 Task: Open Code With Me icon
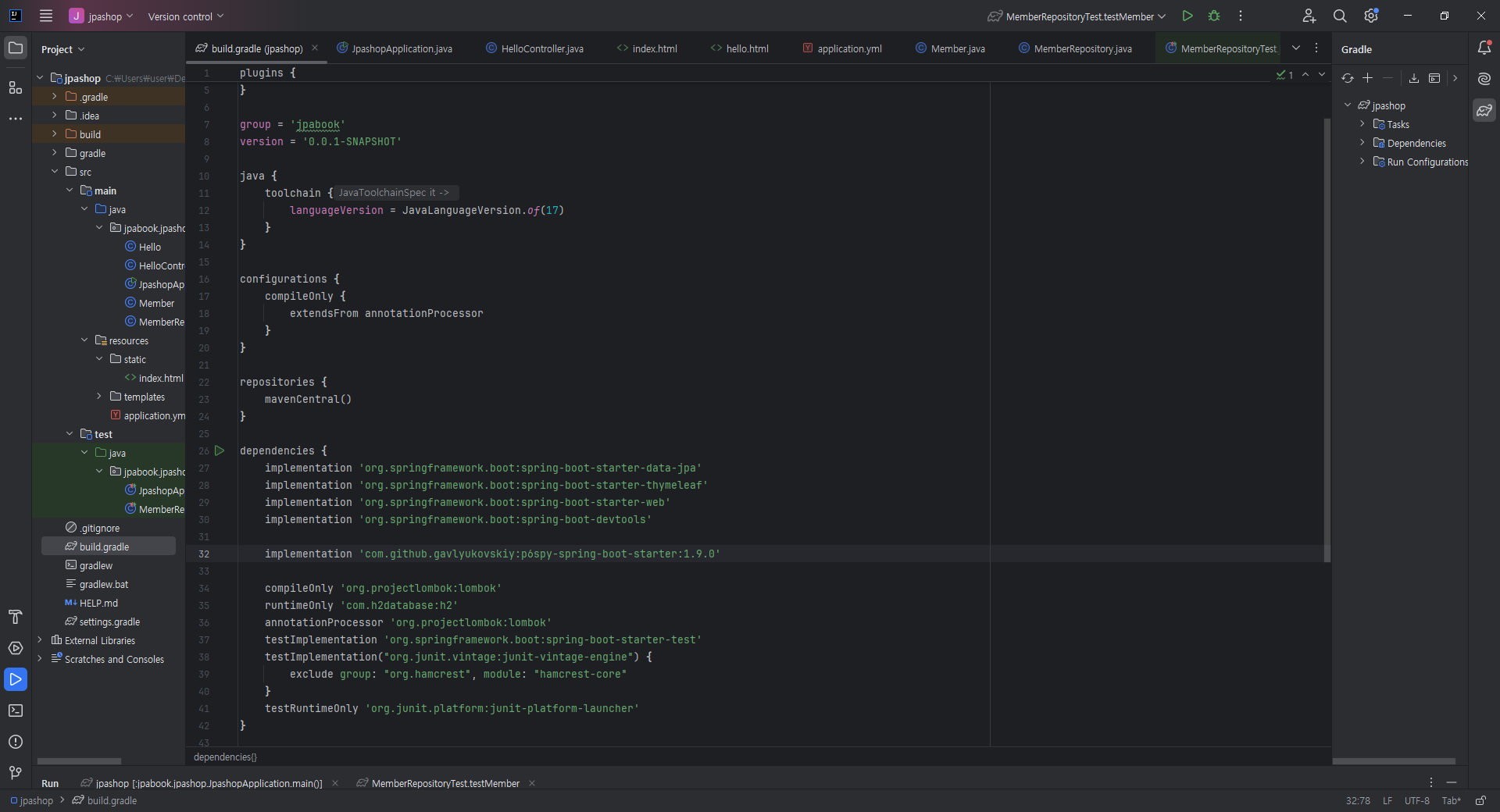click(x=1309, y=16)
